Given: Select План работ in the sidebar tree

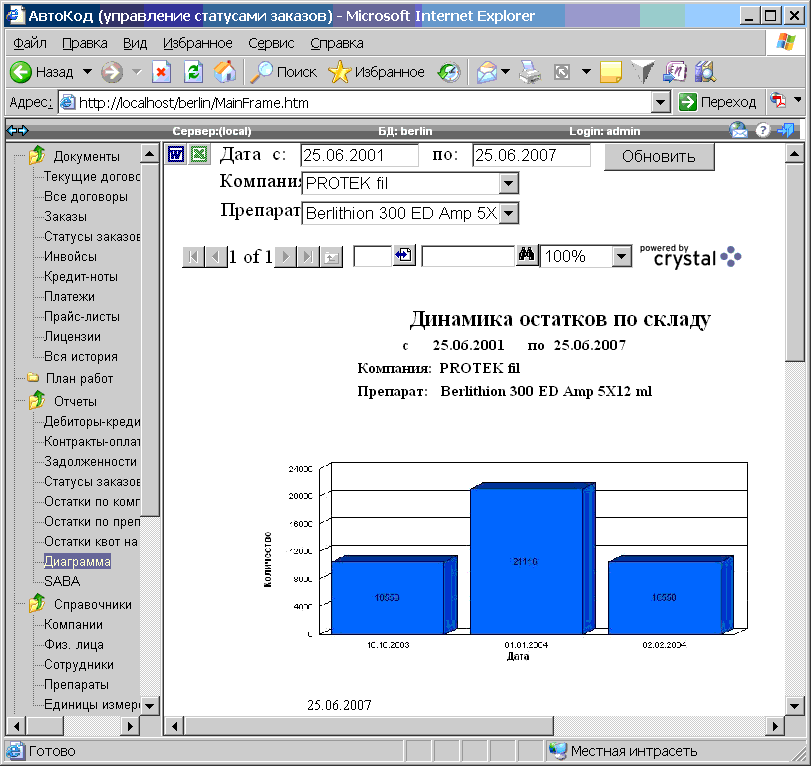Looking at the screenshot, I should coord(79,378).
